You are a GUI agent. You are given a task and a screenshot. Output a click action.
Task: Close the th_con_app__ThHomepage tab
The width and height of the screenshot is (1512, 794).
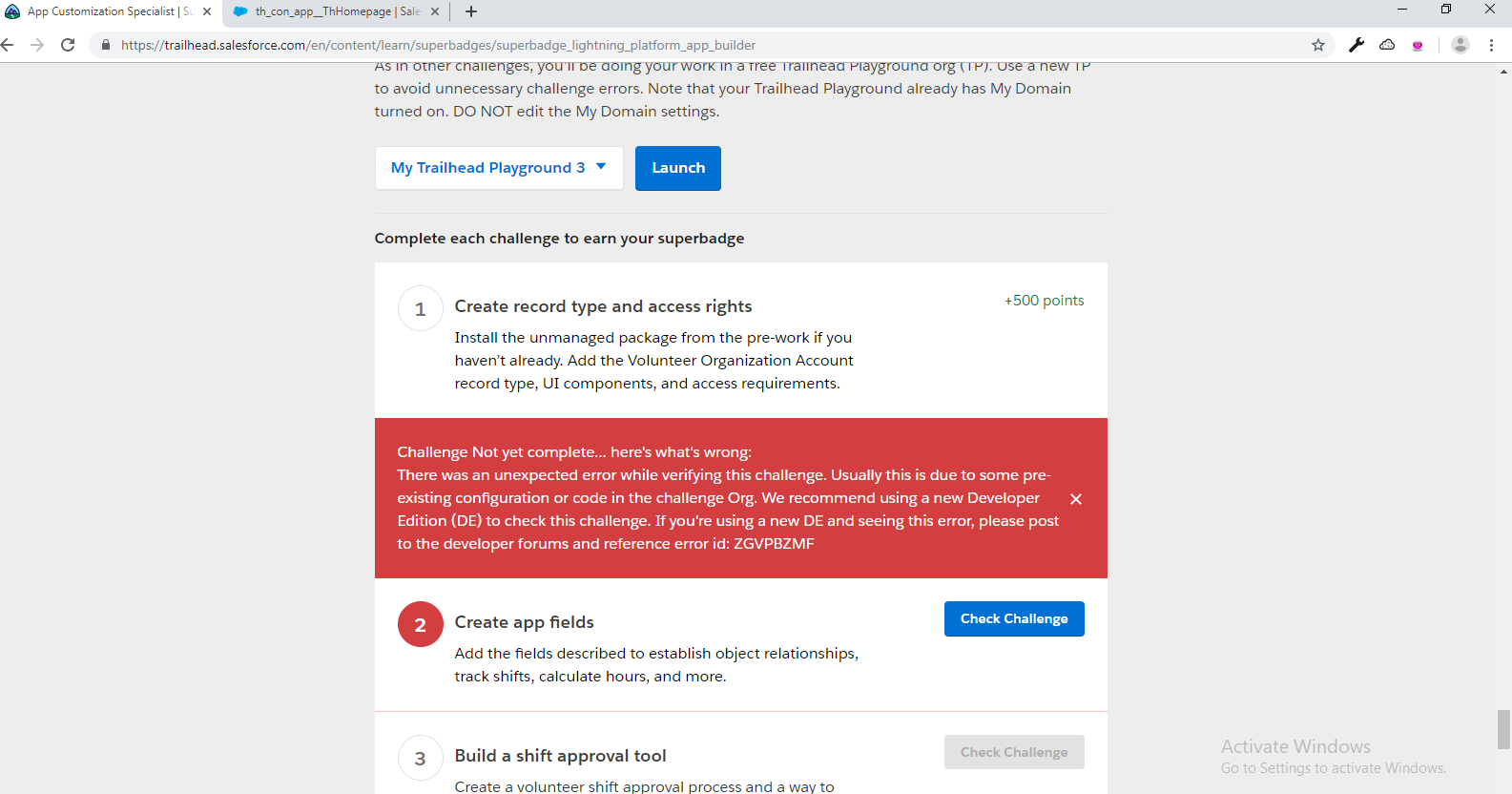coord(435,11)
